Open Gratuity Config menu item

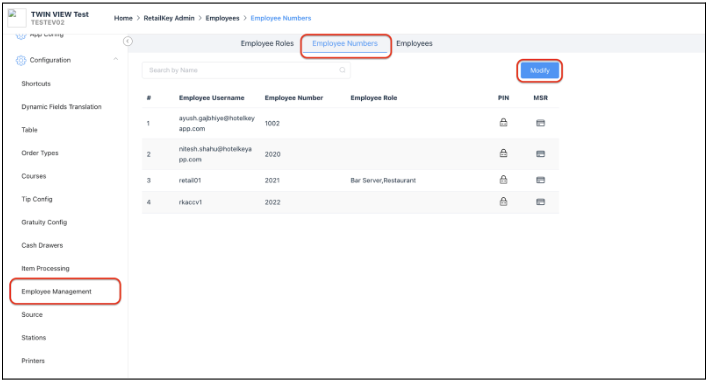coord(44,222)
